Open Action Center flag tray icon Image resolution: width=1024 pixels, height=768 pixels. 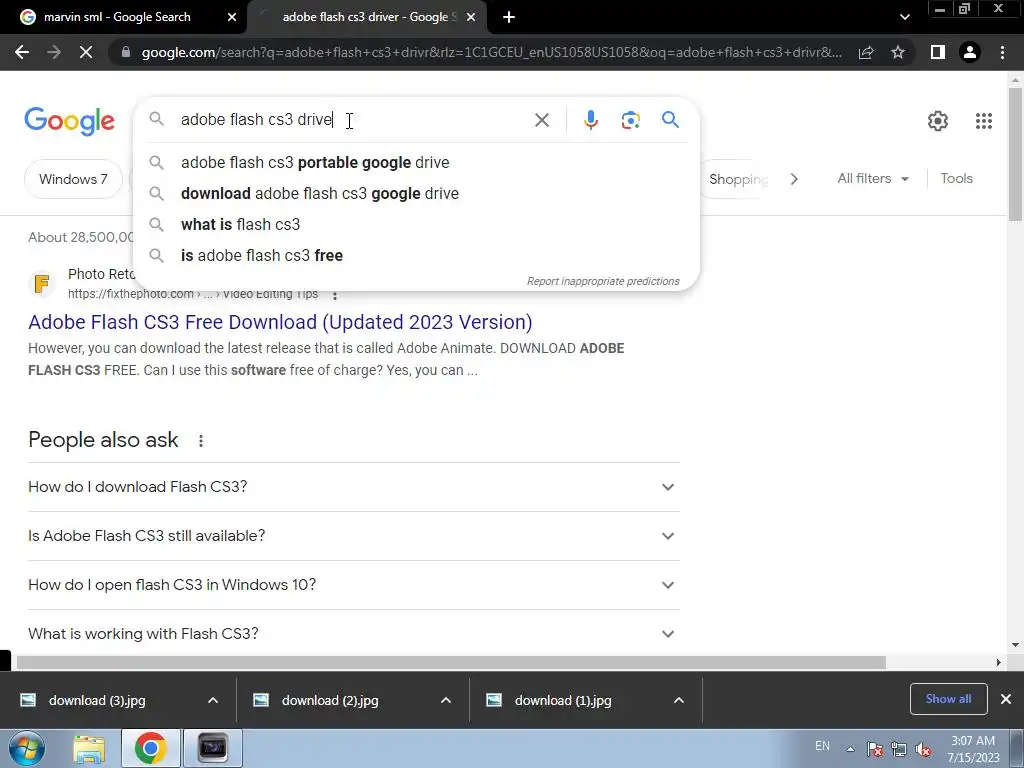click(x=874, y=750)
